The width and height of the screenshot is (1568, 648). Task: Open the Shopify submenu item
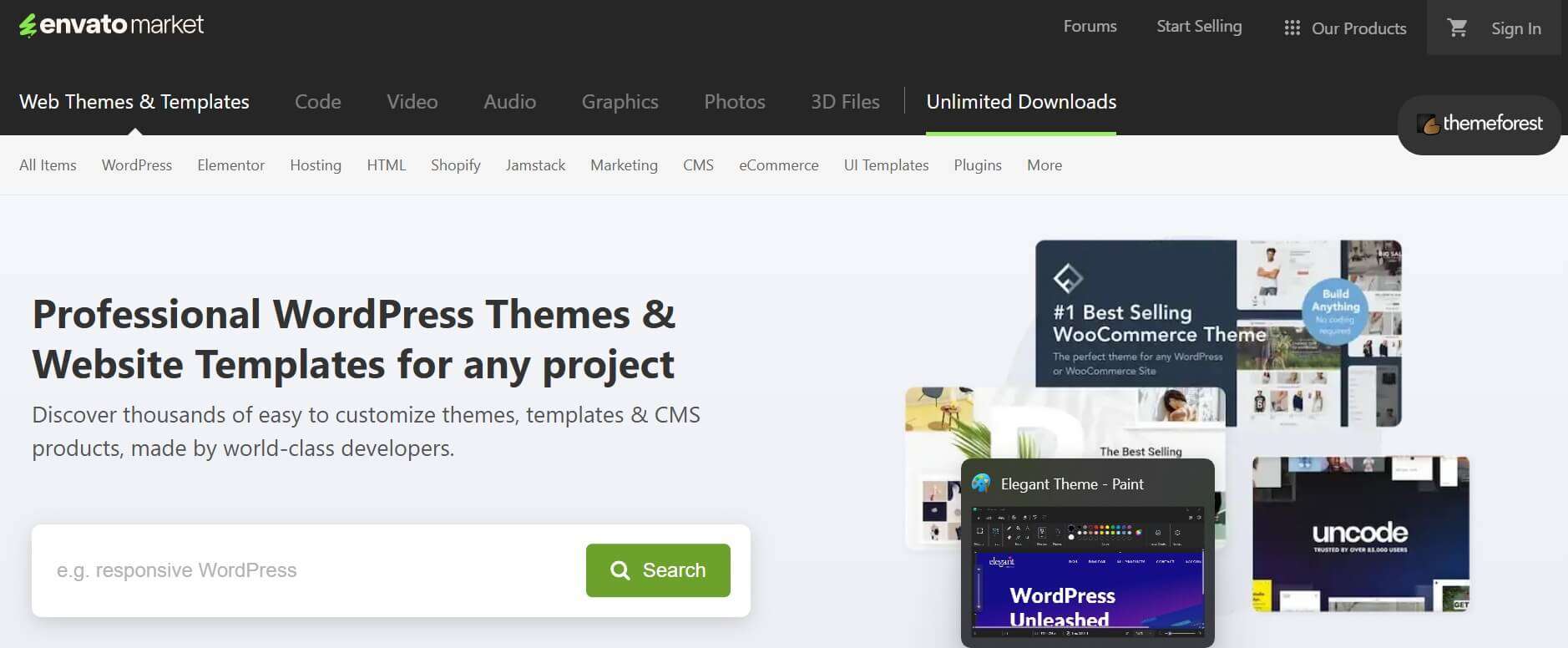pos(456,165)
